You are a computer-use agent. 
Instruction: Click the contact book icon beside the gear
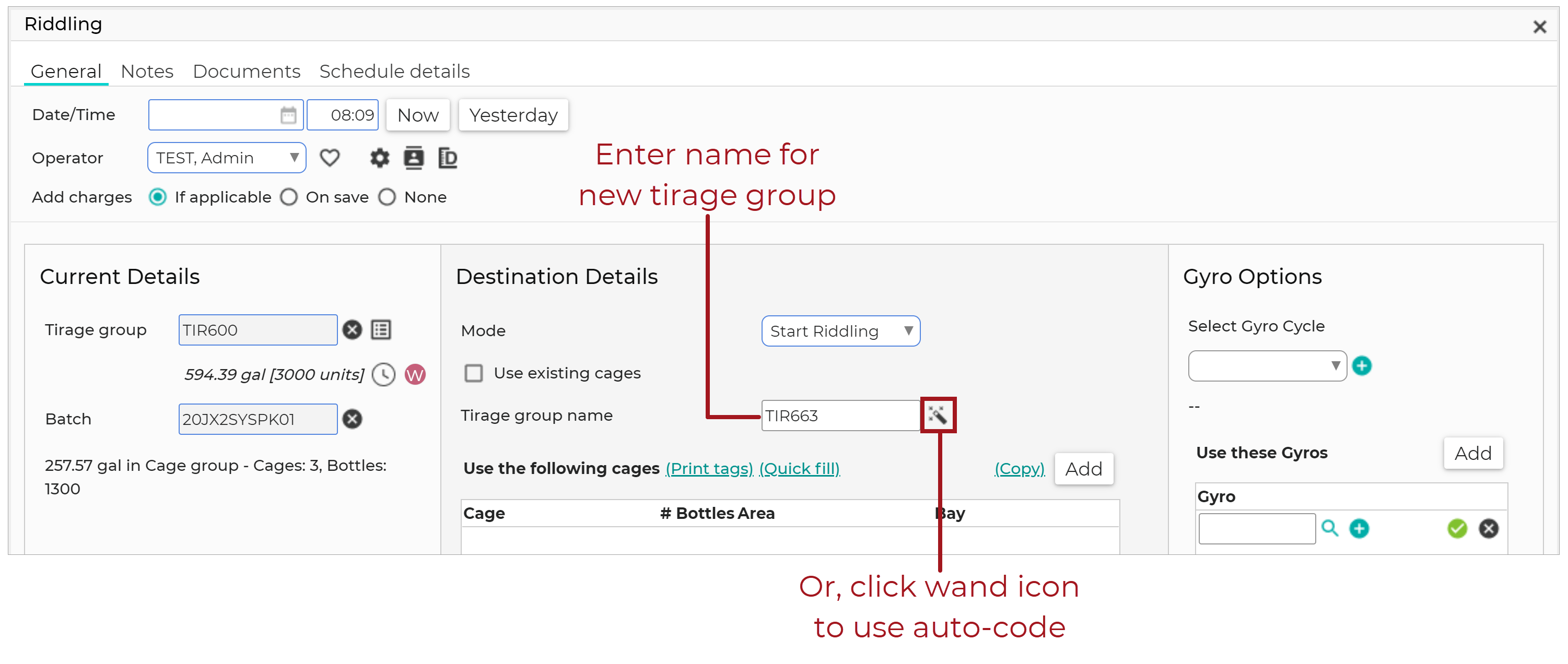(414, 158)
